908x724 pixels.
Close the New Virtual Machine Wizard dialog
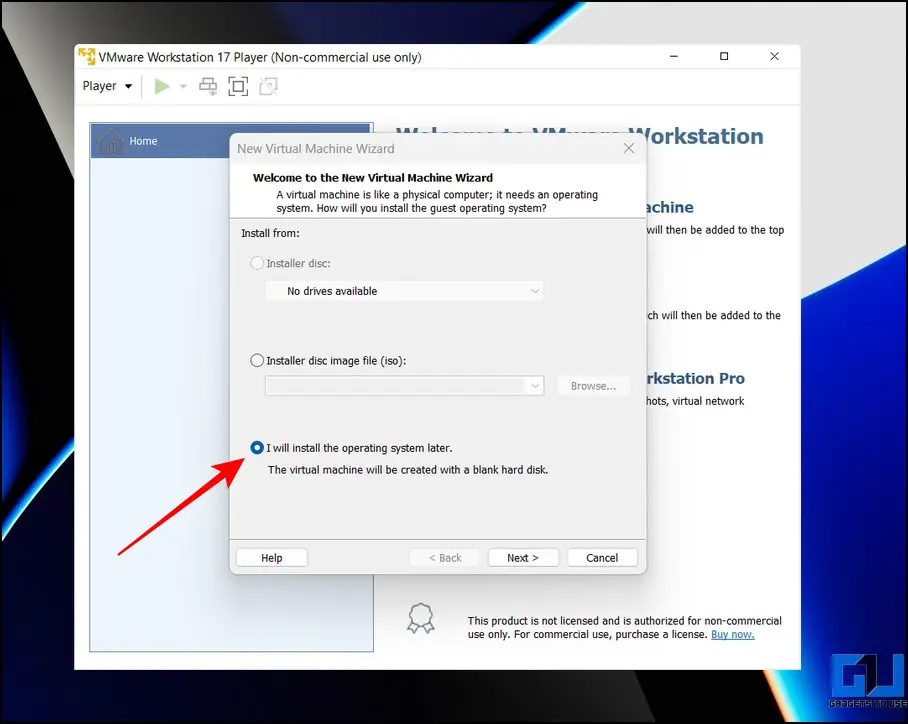(629, 148)
